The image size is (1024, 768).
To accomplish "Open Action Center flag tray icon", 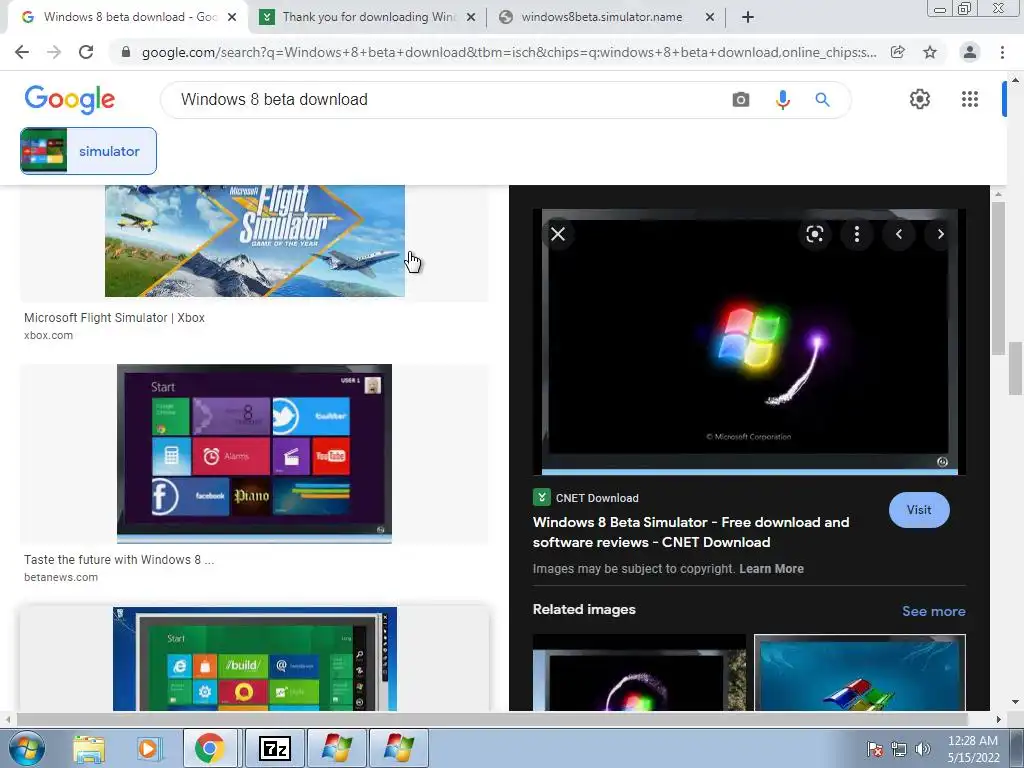I will [875, 749].
